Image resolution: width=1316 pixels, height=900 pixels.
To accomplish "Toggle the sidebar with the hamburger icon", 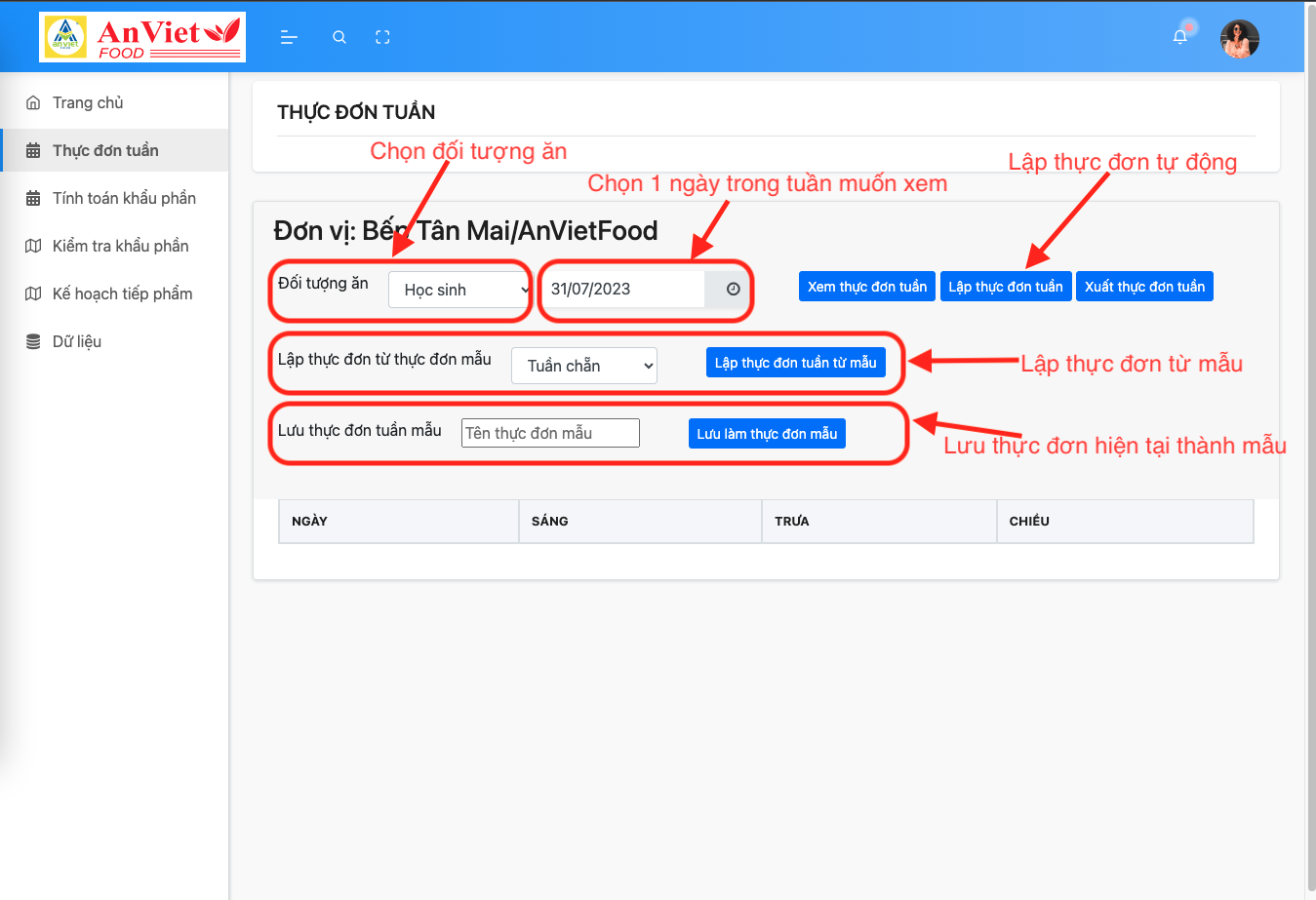I will [288, 37].
